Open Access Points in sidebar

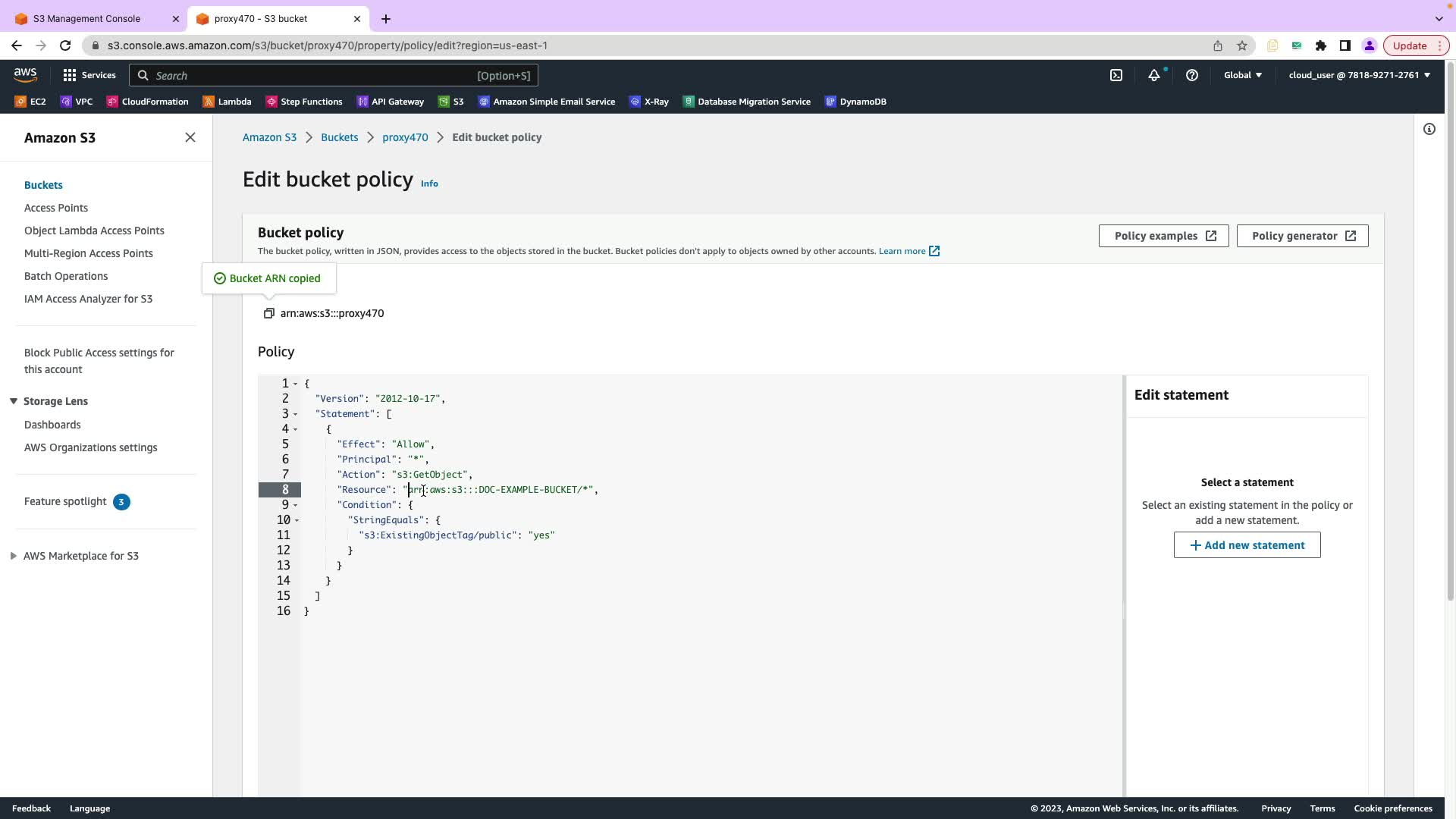tap(56, 208)
